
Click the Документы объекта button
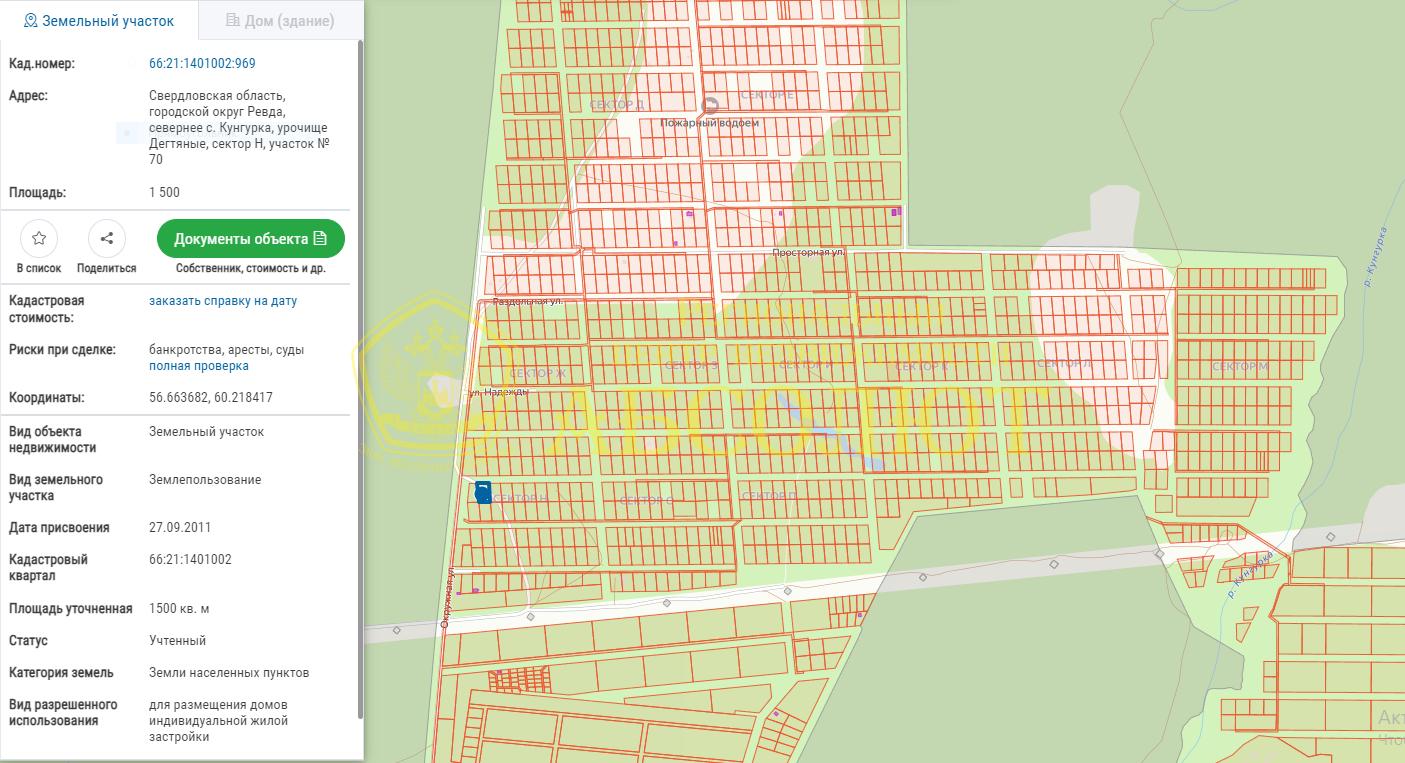(x=251, y=239)
